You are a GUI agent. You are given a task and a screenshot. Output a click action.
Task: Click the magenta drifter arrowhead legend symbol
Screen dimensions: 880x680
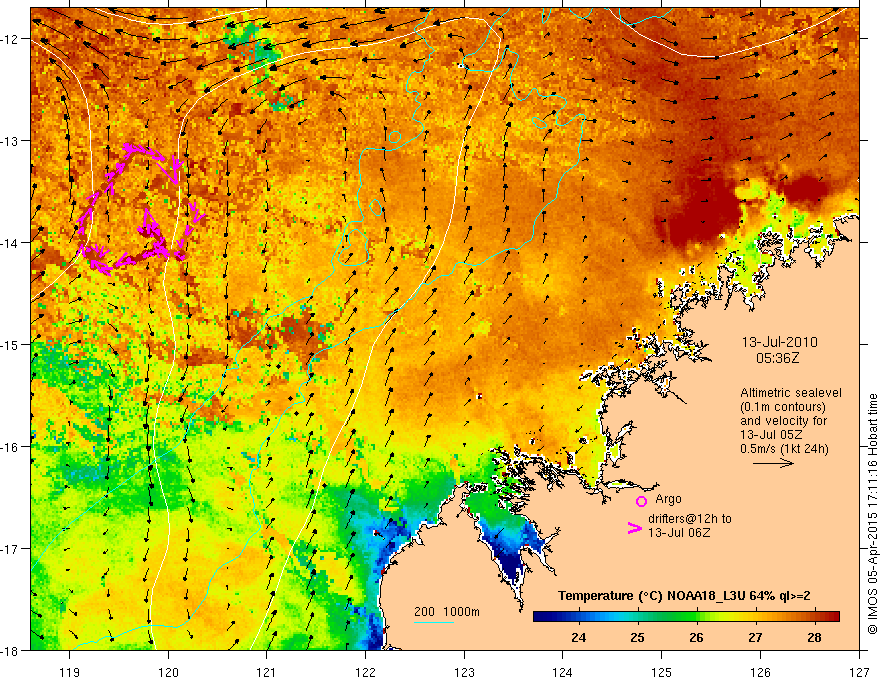pos(634,528)
